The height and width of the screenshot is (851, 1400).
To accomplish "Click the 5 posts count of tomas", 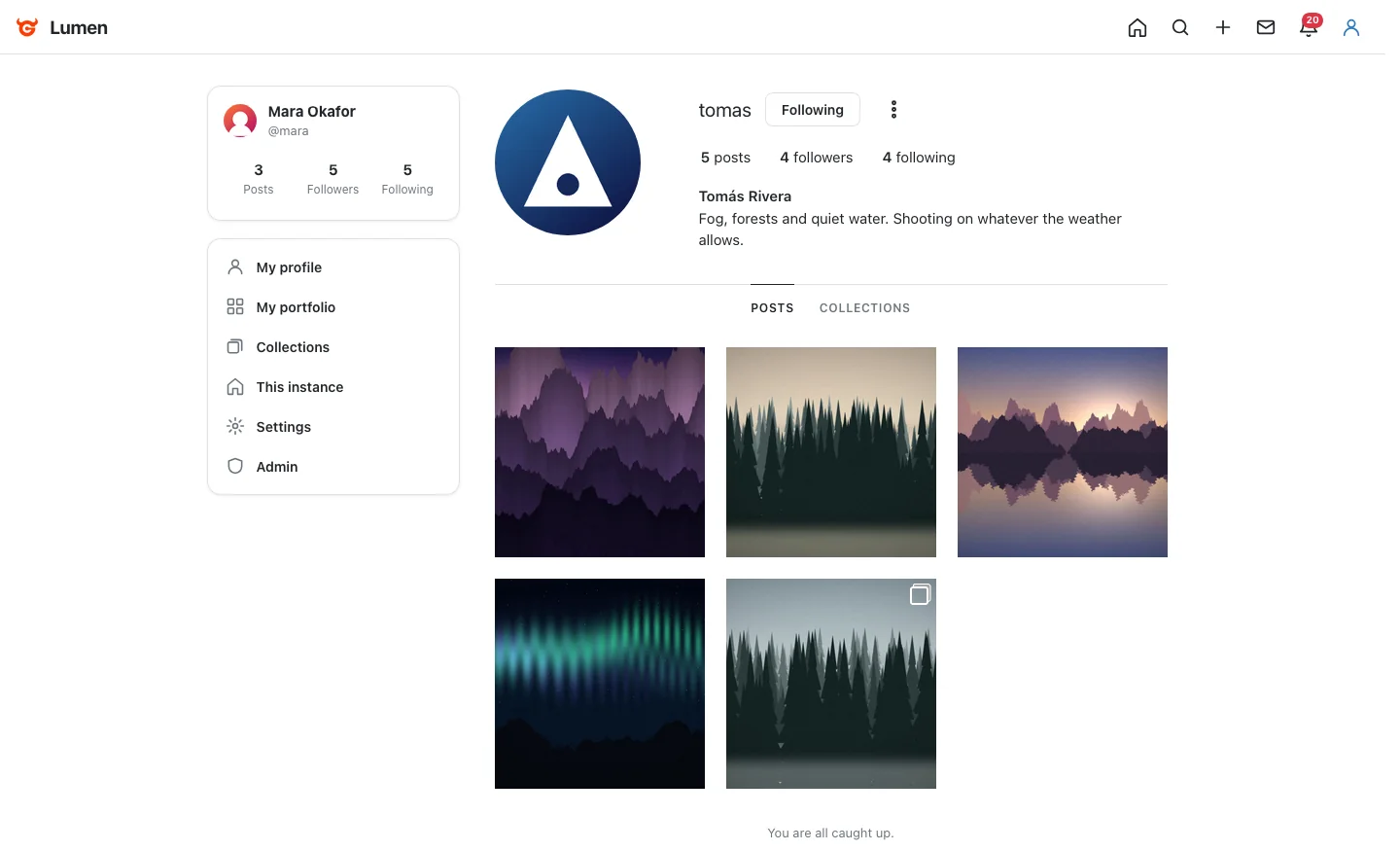I will (725, 158).
